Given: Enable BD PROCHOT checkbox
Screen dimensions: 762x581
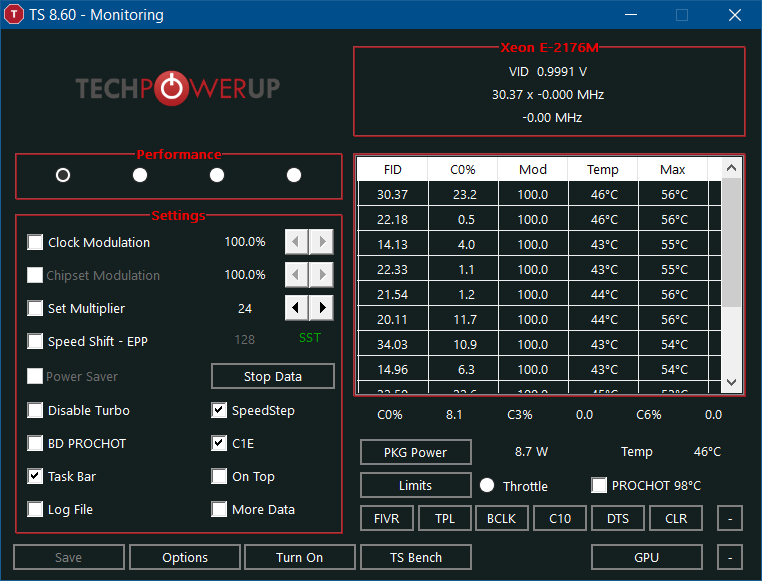Looking at the screenshot, I should tap(35, 443).
